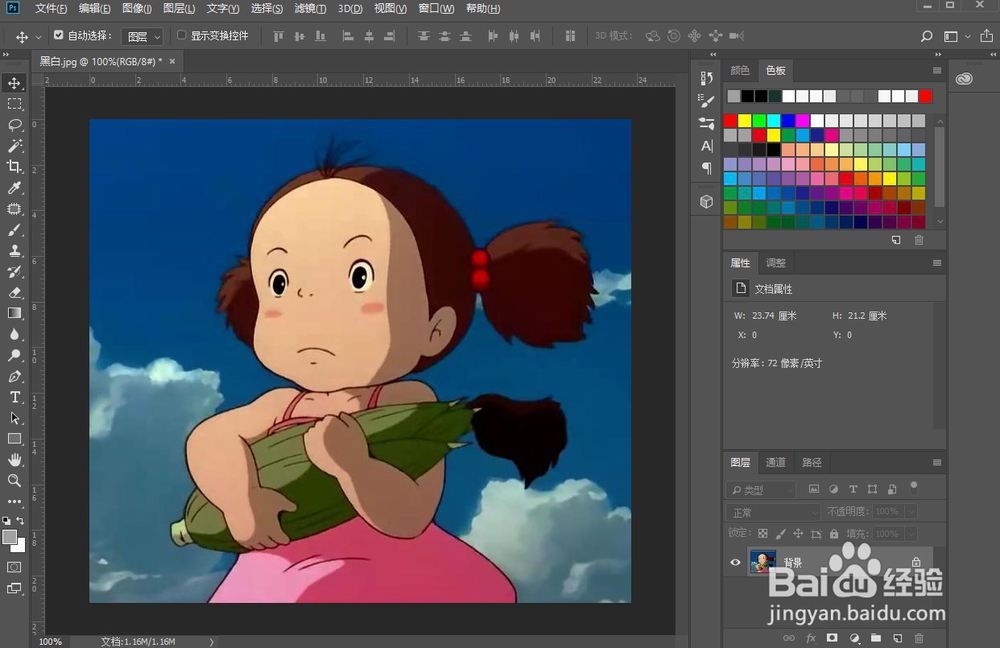The width and height of the screenshot is (1000, 648).
Task: Click the add layer mask icon
Action: pyautogui.click(x=832, y=638)
